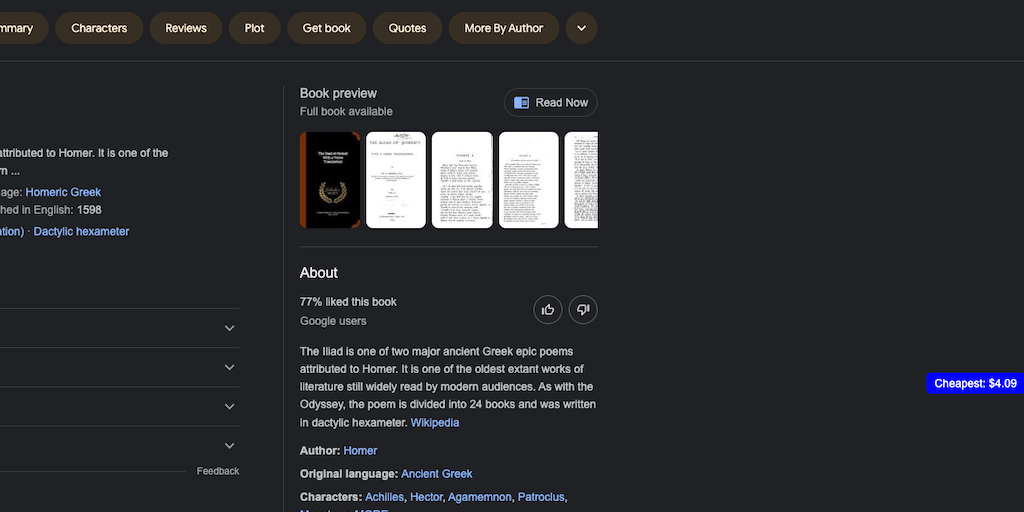Click the Cheapest: $4.09 badge

click(975, 383)
